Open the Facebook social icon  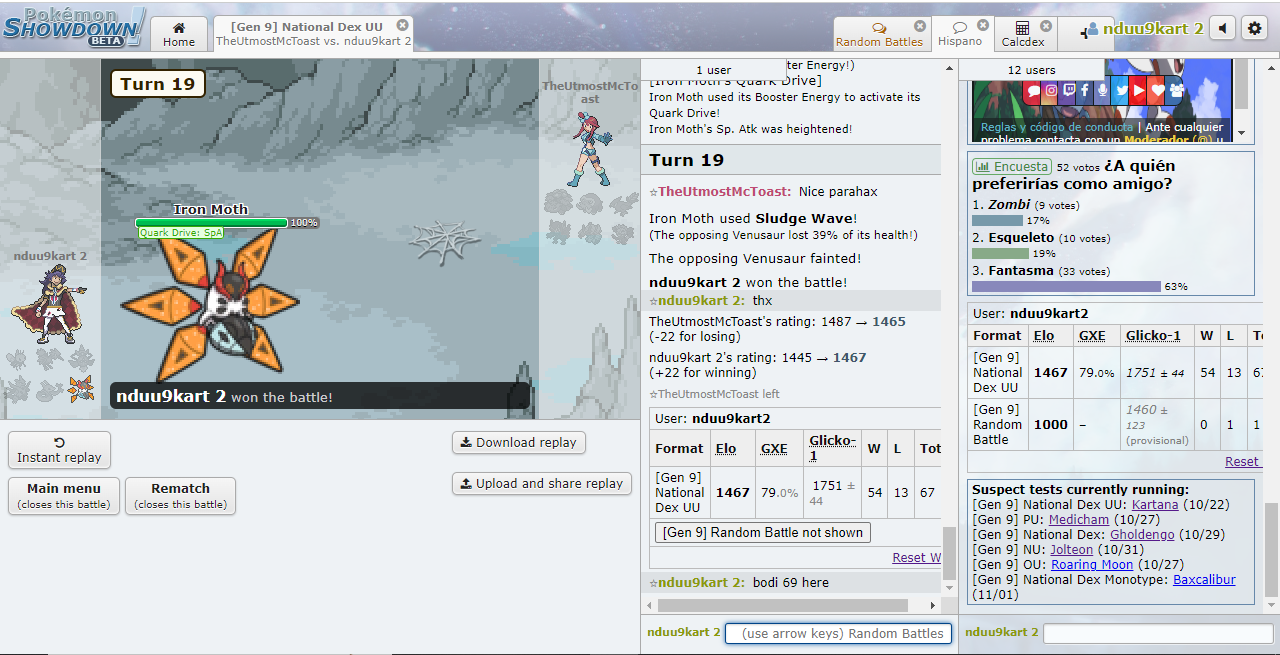pyautogui.click(x=1085, y=91)
